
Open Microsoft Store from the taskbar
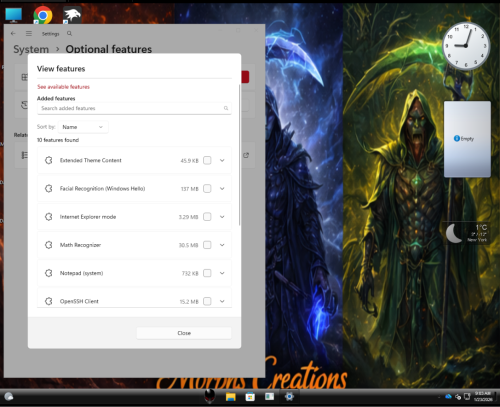[250, 397]
